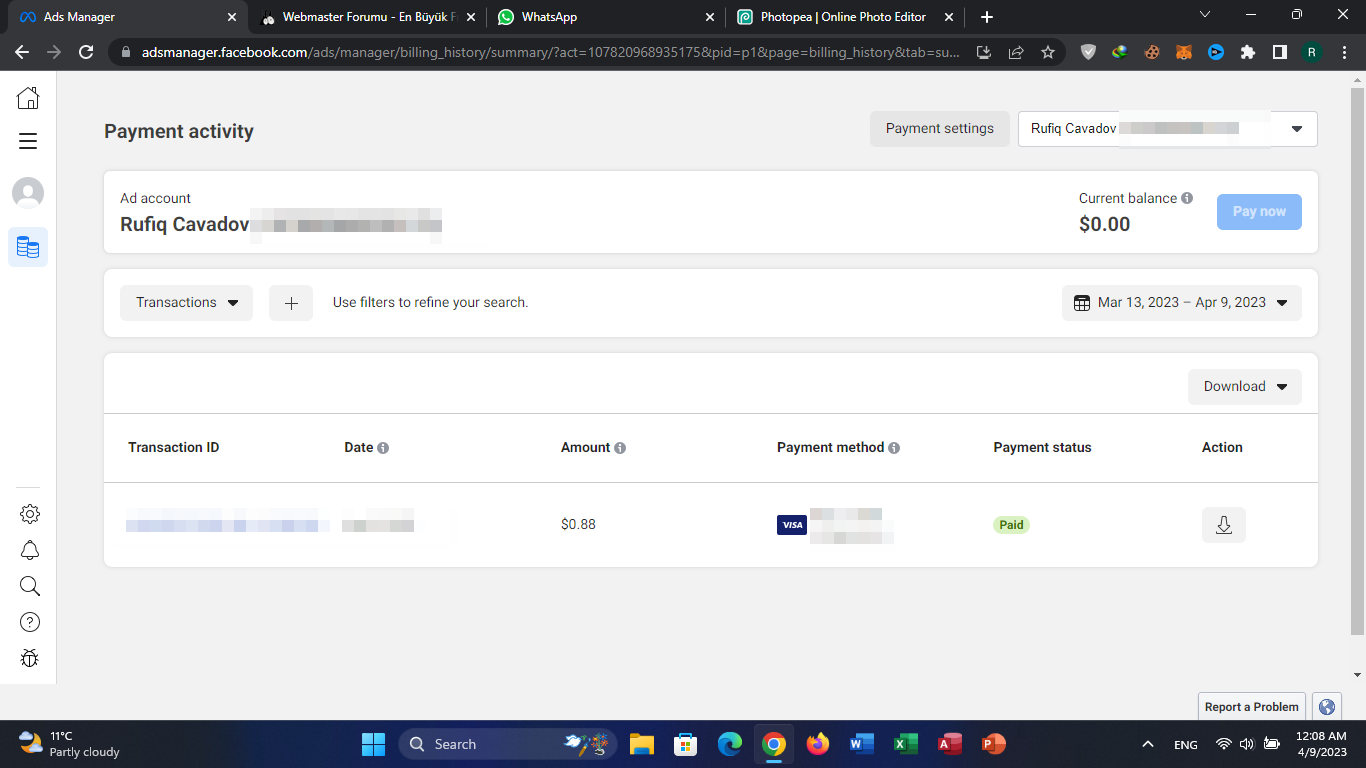Click the Payment status column header

click(x=1042, y=448)
